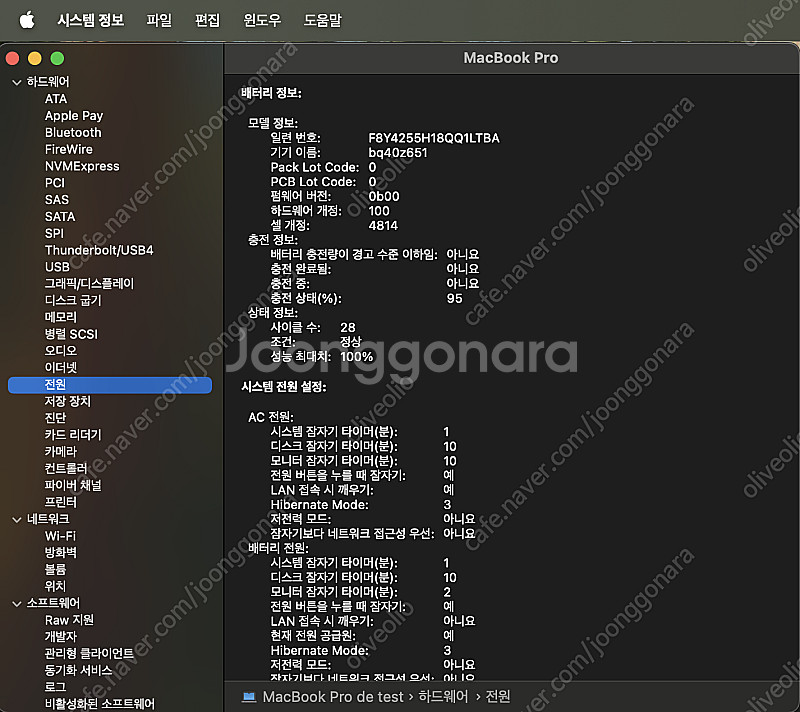Screen dimensions: 800x712
Task: Select 컨트롤러 in the sidebar
Action: tap(66, 469)
